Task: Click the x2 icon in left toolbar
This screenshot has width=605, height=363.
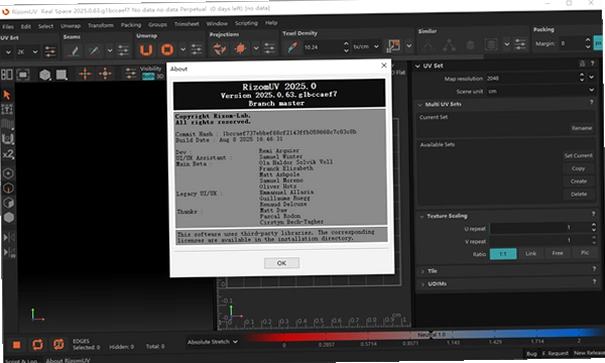Action: pos(8,154)
